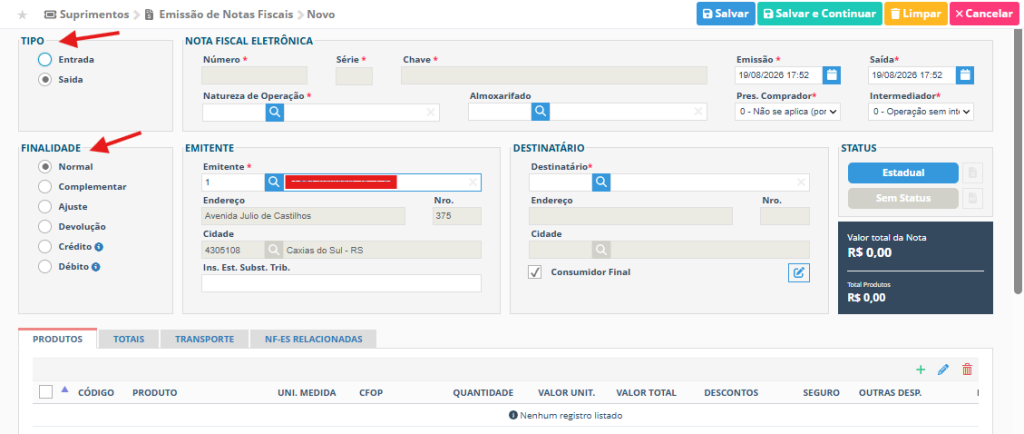Click Débito info icon
Screen dimensions: 1024x434
95,267
